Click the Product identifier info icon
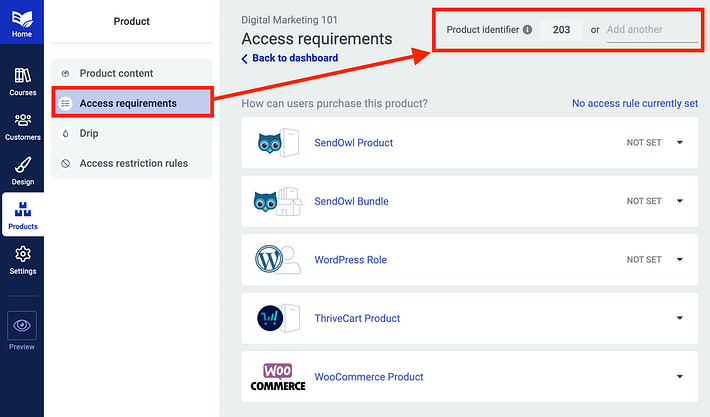The height and width of the screenshot is (417, 710). pos(528,29)
